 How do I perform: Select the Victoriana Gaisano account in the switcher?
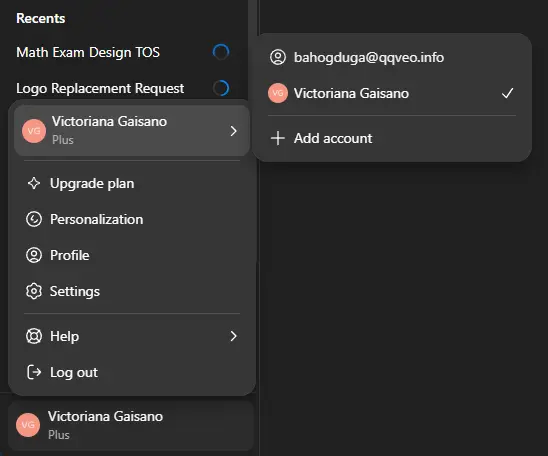pos(391,93)
